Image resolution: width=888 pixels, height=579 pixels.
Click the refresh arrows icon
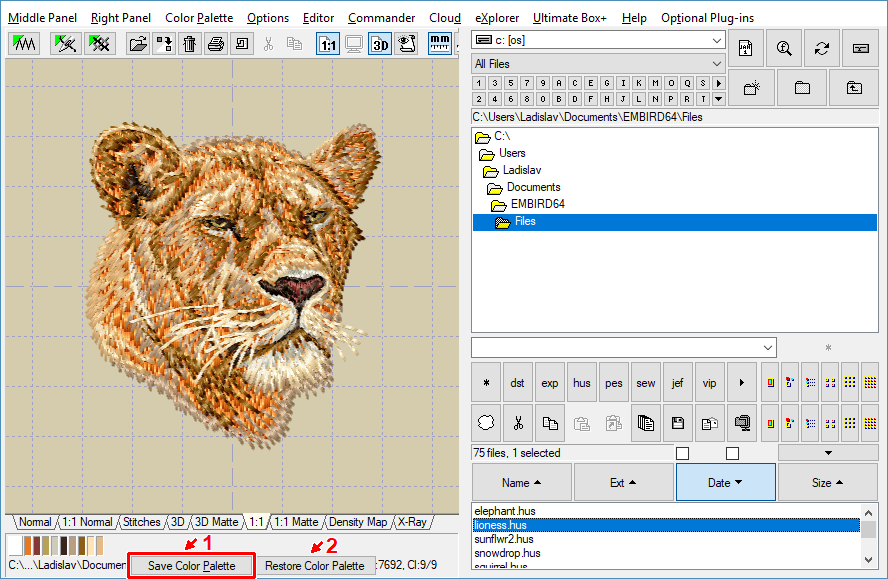[822, 48]
